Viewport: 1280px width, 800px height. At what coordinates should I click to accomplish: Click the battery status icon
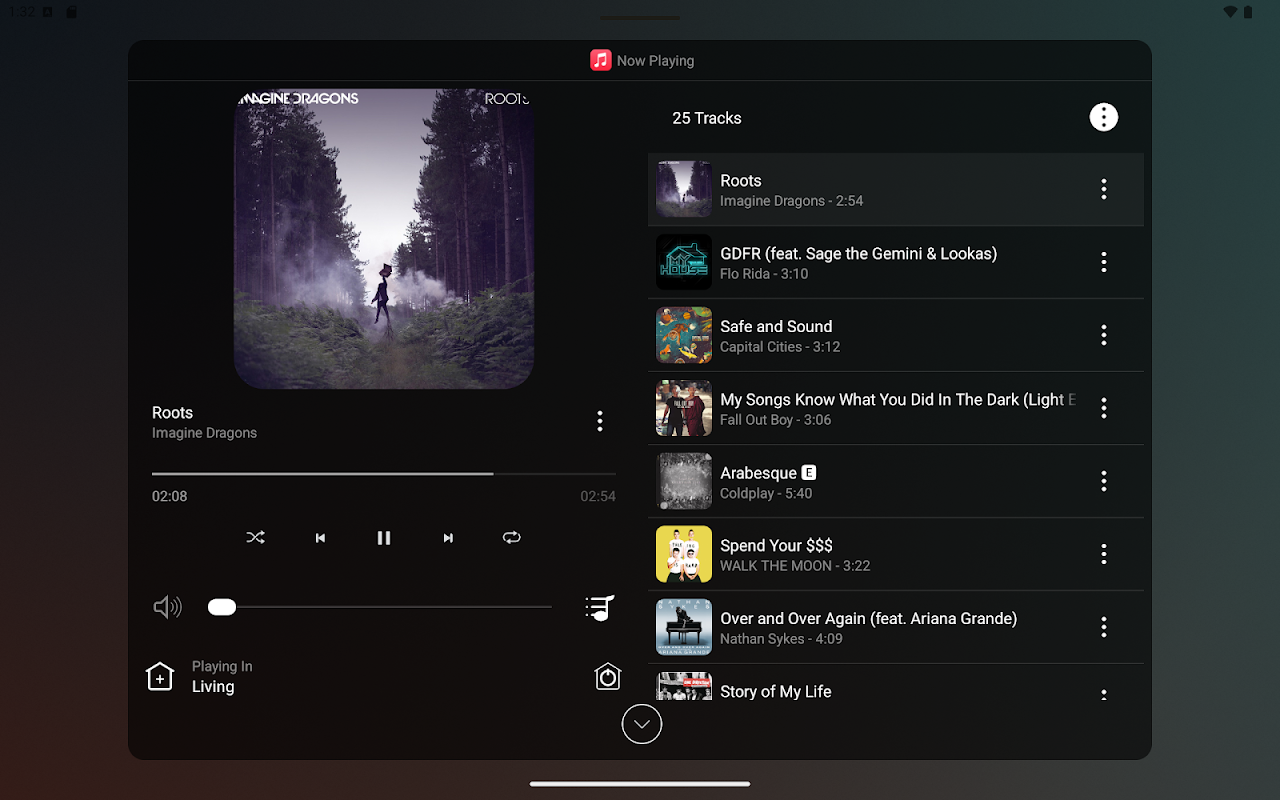[x=1248, y=12]
